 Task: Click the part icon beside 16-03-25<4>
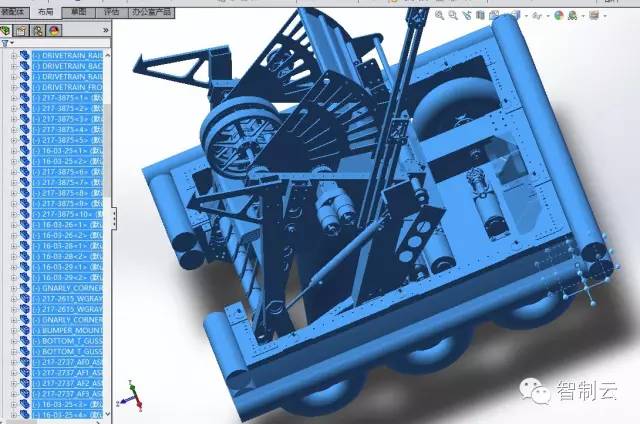click(24, 415)
